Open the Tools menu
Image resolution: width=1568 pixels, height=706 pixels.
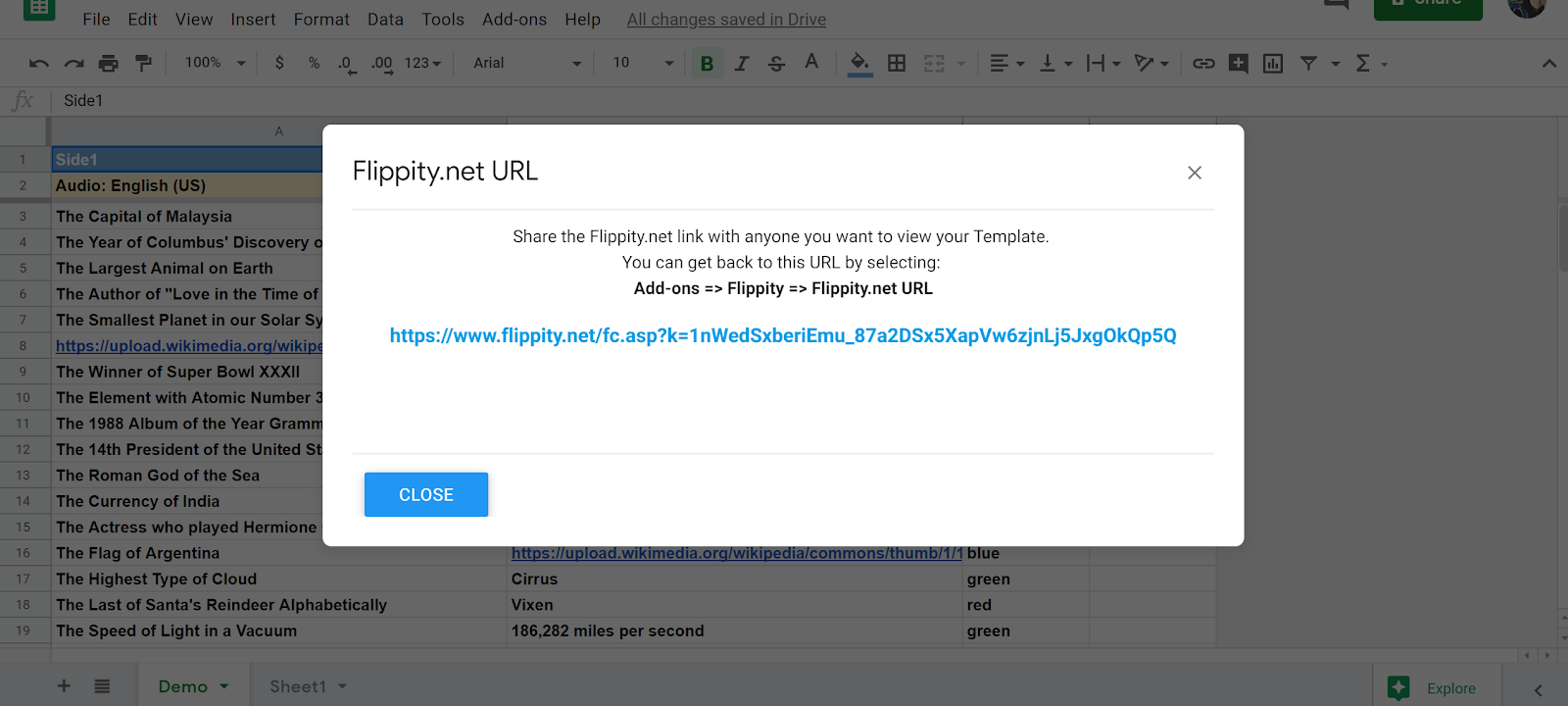click(x=443, y=20)
